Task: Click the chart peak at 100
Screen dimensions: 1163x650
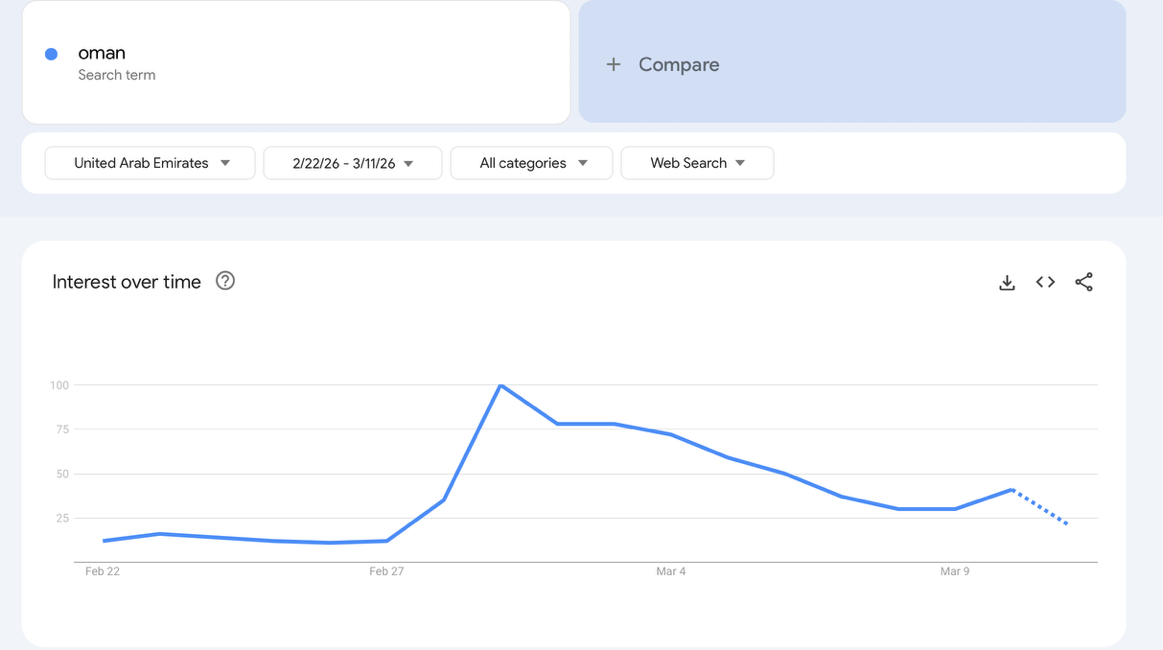Action: (x=500, y=385)
